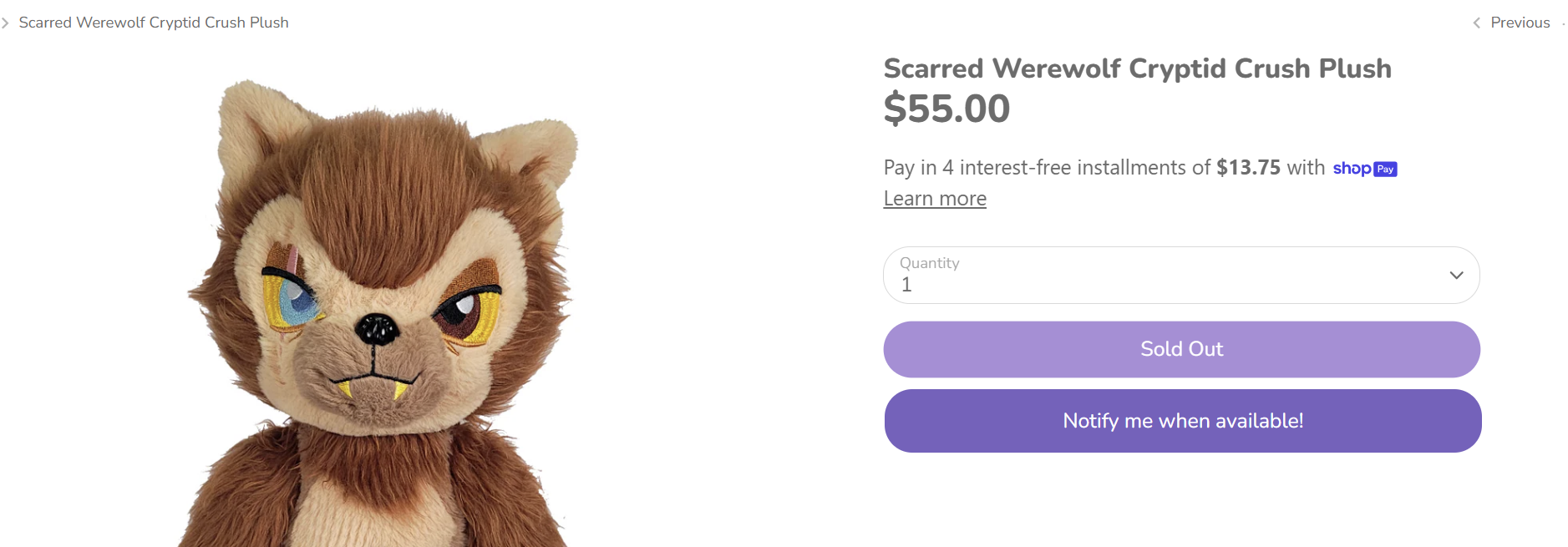The height and width of the screenshot is (547, 1568).
Task: Click the werewolf plush's black nose
Action: [x=377, y=328]
